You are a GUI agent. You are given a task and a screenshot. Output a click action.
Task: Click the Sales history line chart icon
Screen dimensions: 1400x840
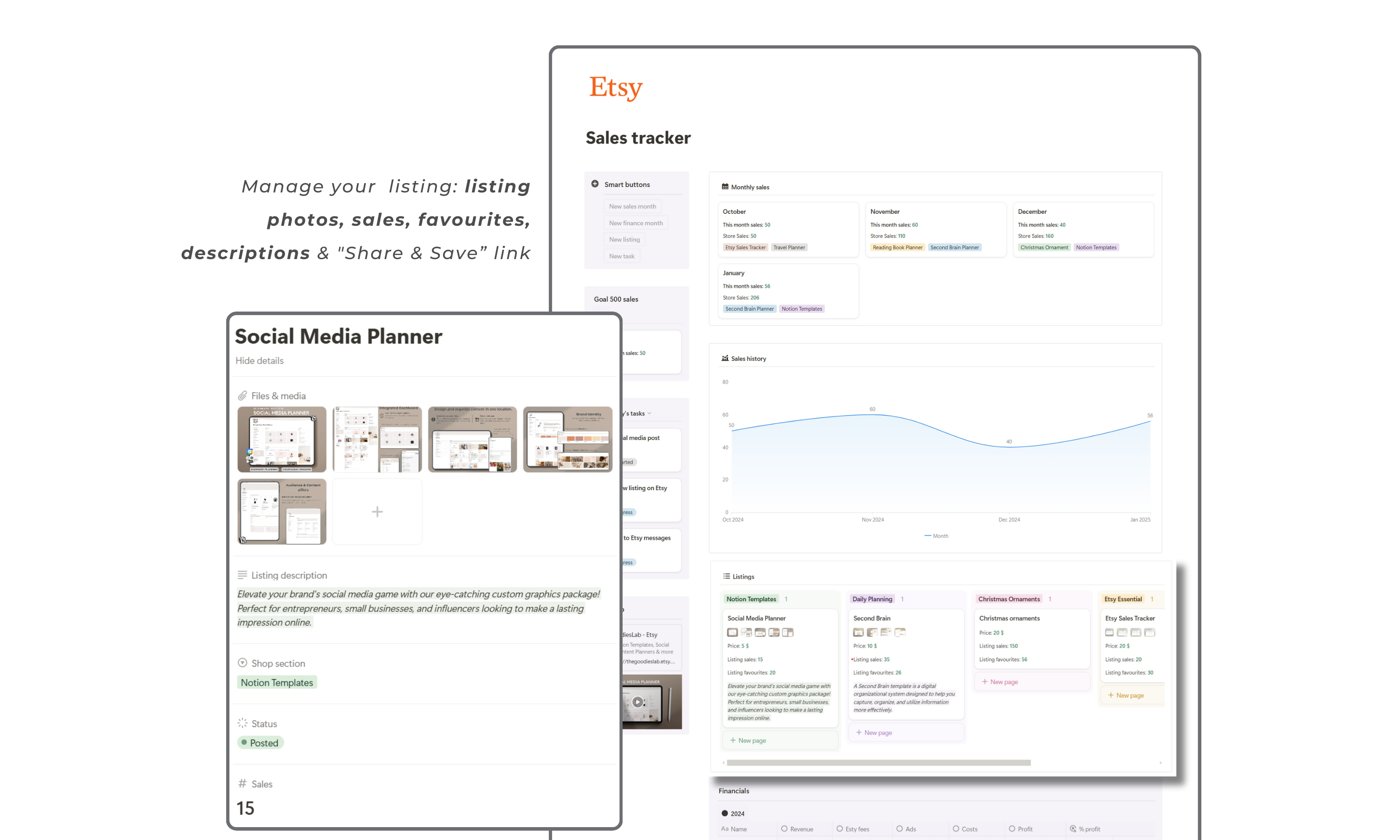point(724,357)
